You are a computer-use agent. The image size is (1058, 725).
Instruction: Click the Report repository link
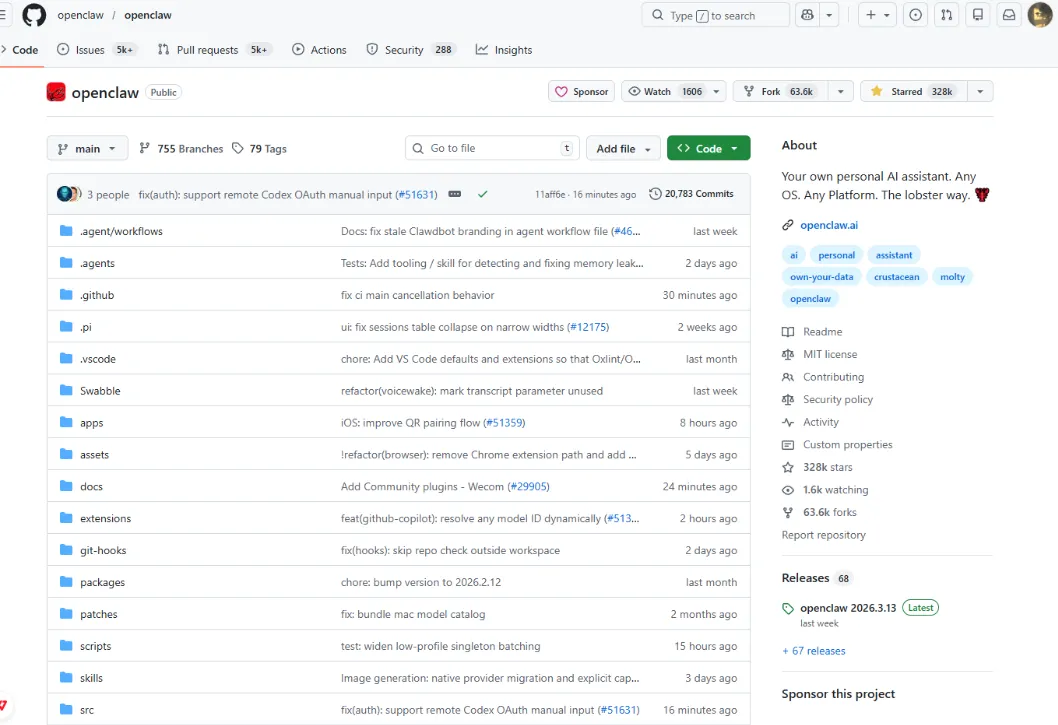tap(823, 535)
